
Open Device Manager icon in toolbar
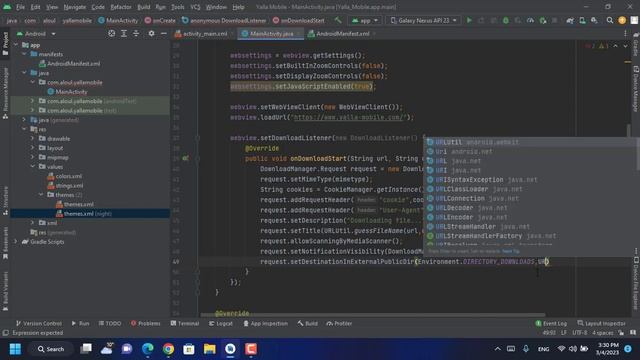click(582, 20)
